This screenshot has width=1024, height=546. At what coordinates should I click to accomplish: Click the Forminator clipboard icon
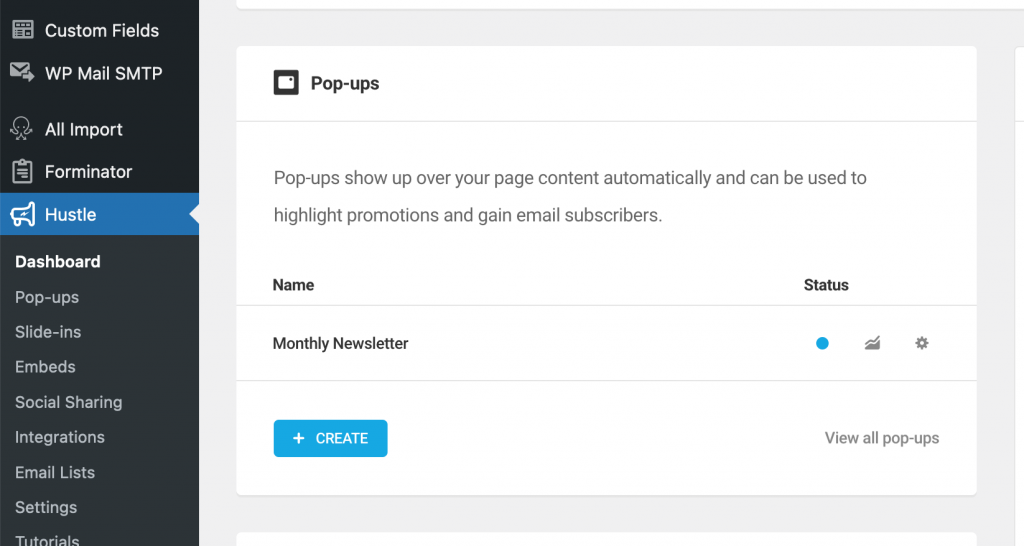(x=22, y=171)
